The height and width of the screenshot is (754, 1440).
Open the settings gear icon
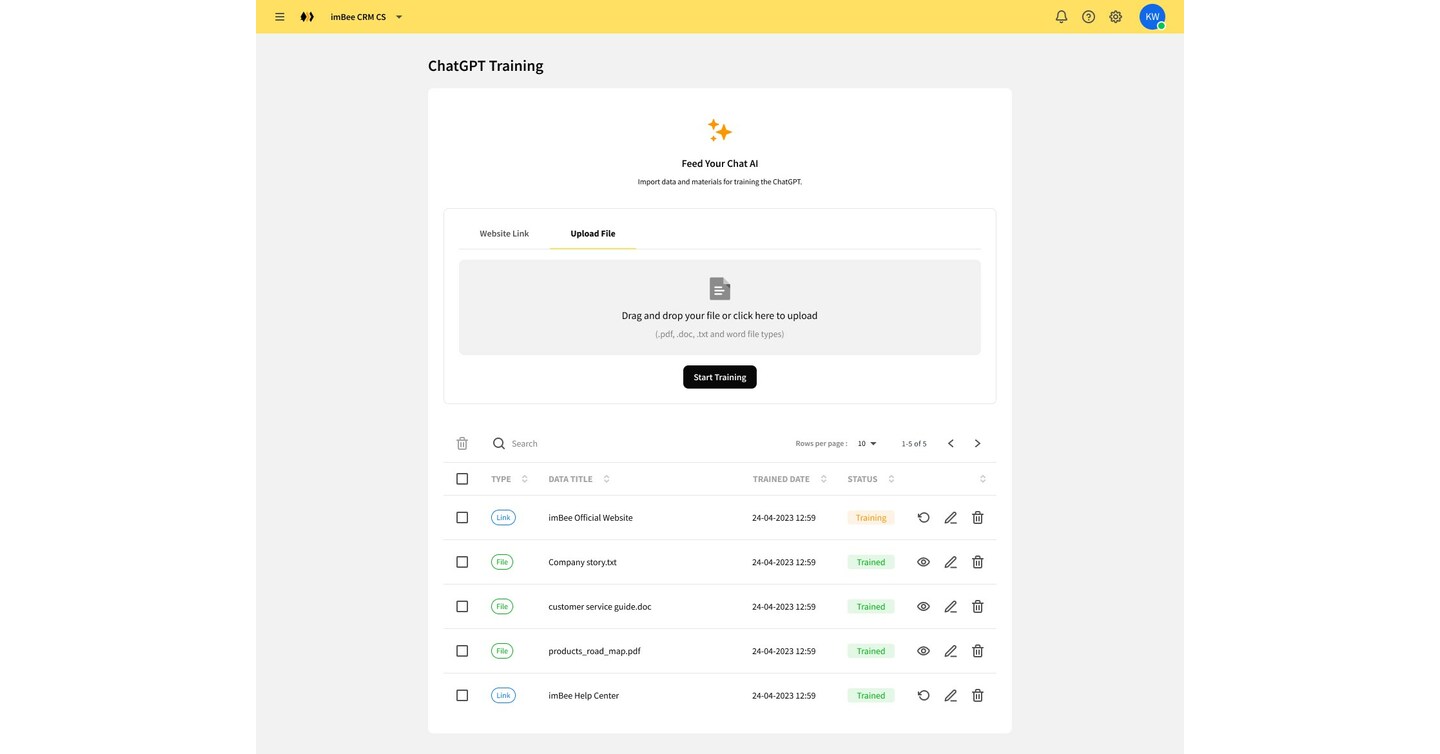(x=1115, y=16)
